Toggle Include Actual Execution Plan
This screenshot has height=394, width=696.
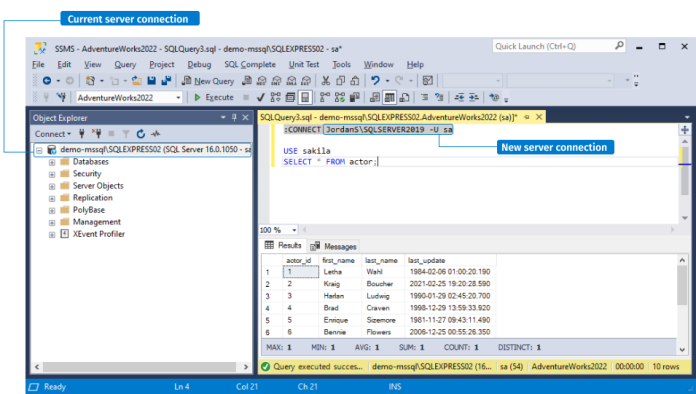(325, 97)
